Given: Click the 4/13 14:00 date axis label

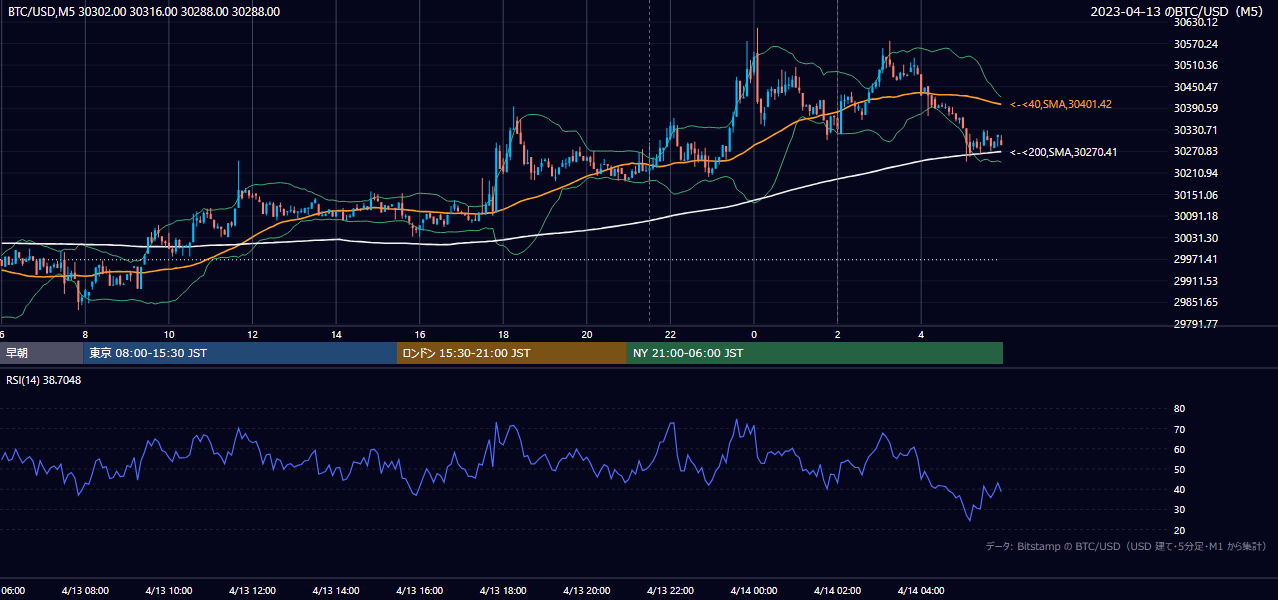Looking at the screenshot, I should click(336, 591).
